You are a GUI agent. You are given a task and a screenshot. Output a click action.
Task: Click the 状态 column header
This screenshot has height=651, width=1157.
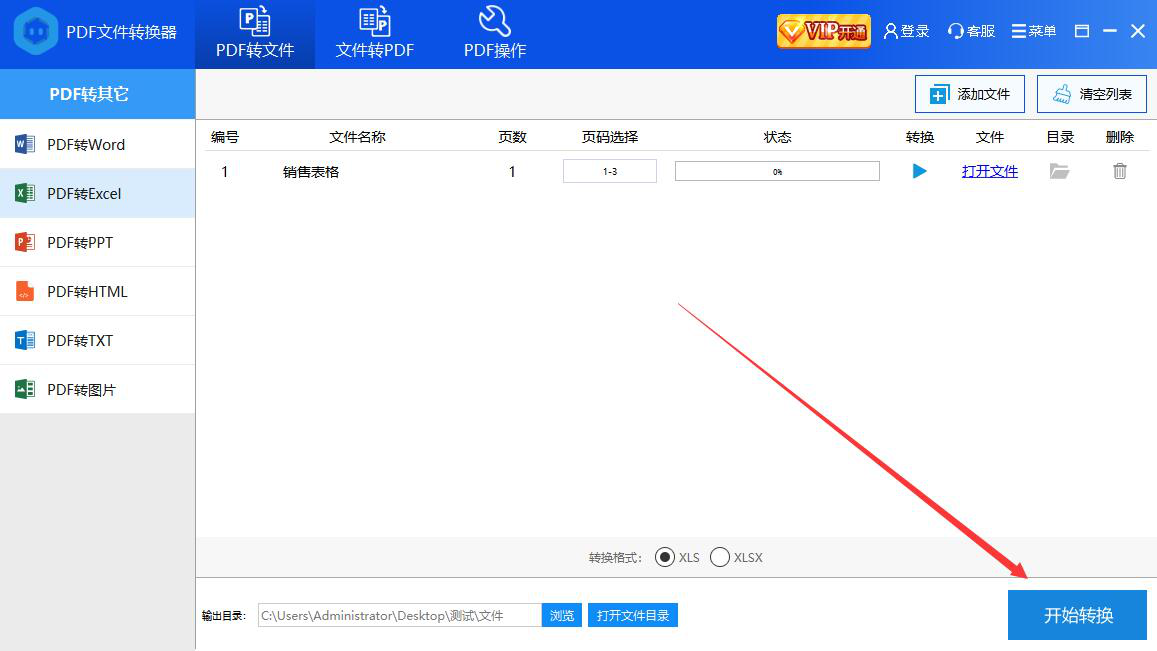tap(777, 137)
